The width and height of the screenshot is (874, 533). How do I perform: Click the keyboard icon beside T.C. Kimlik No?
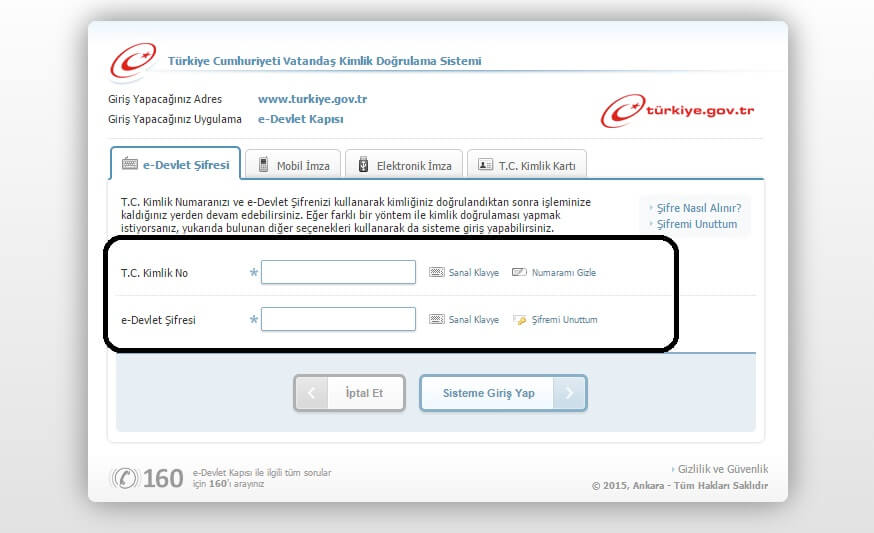pos(436,272)
